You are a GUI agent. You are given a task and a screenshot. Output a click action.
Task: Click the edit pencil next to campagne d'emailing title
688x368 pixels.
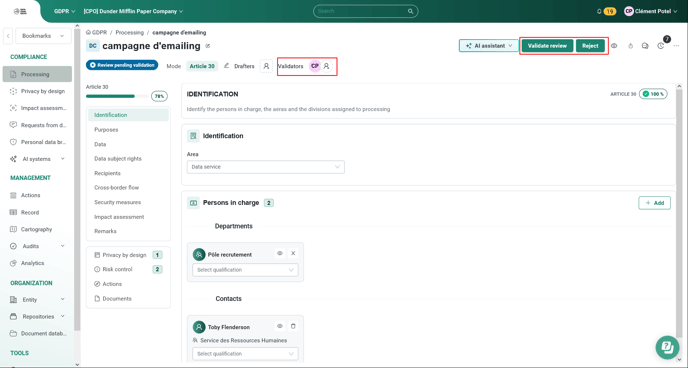(x=208, y=46)
